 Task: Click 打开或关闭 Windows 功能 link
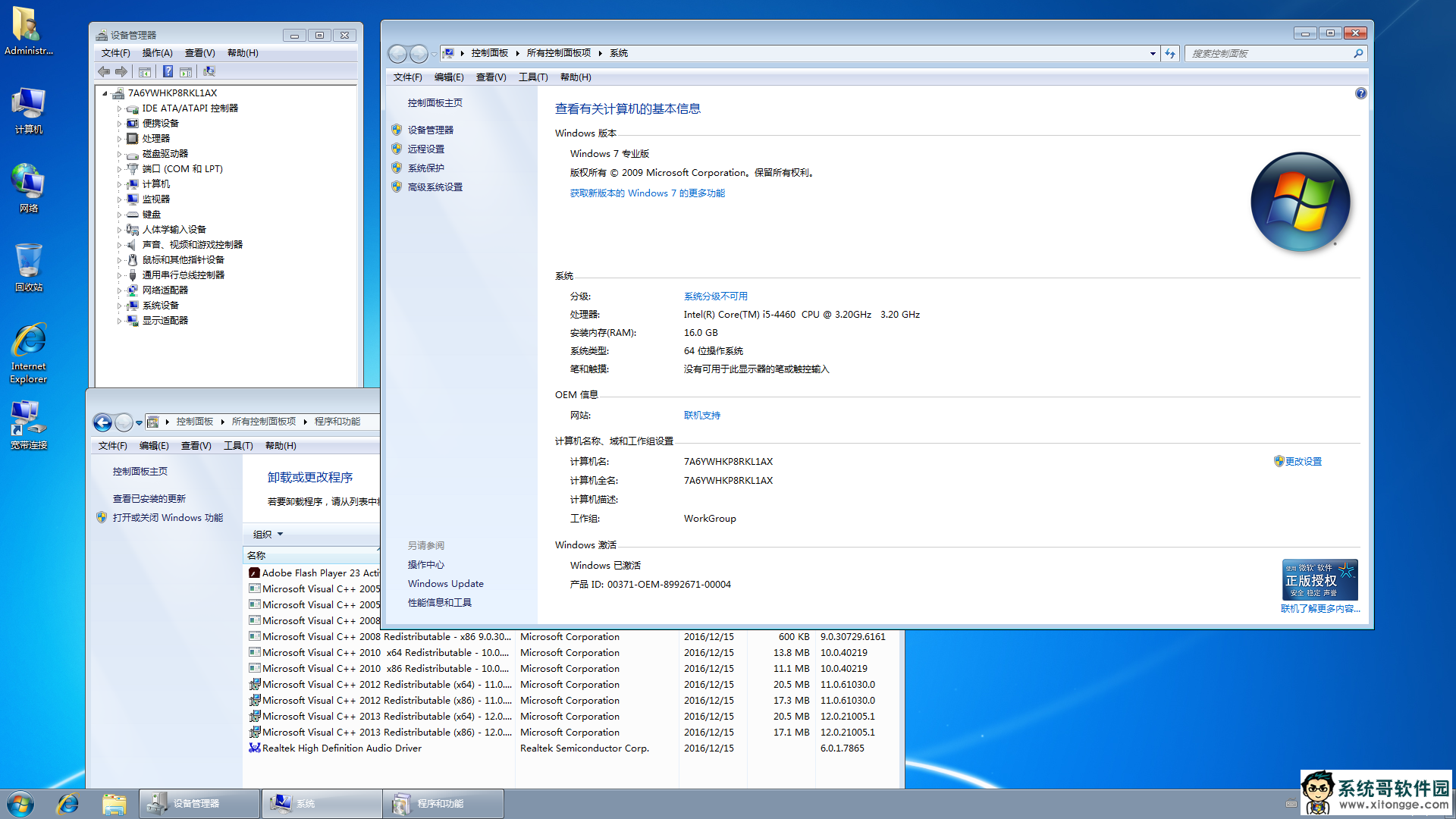[168, 518]
